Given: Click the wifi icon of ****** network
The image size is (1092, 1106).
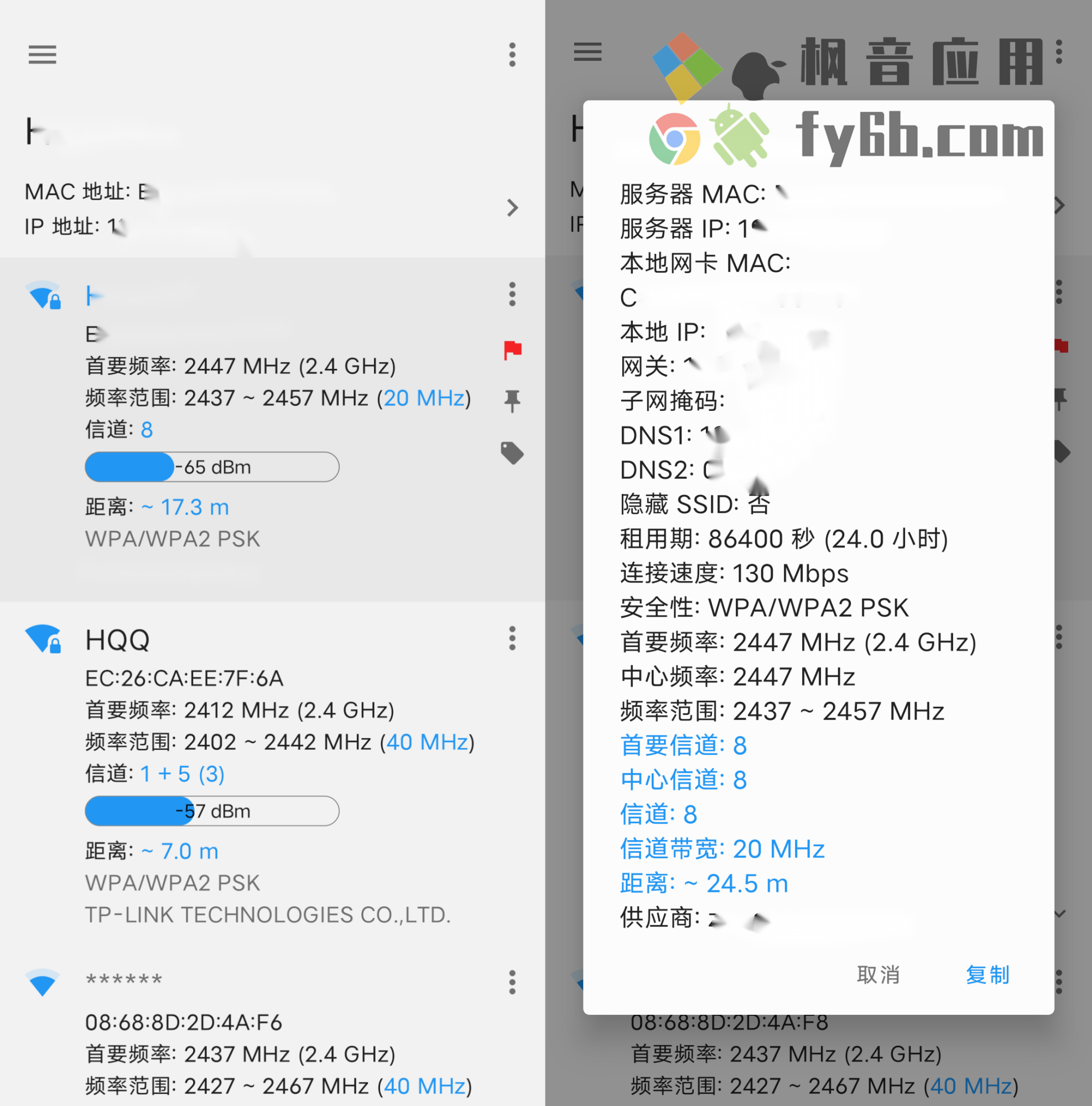Looking at the screenshot, I should pos(43,983).
